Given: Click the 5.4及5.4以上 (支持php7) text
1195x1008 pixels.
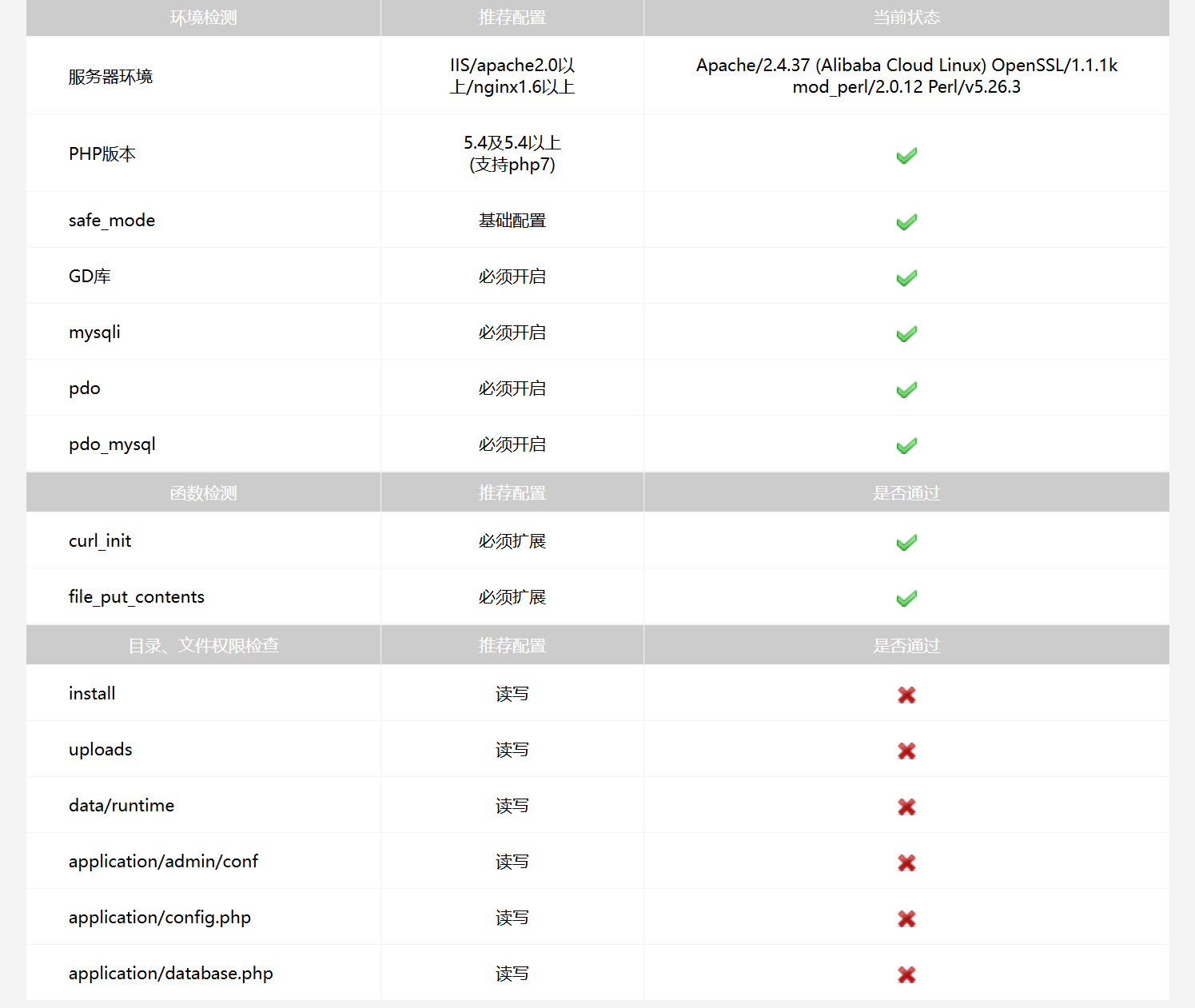Looking at the screenshot, I should (x=512, y=153).
